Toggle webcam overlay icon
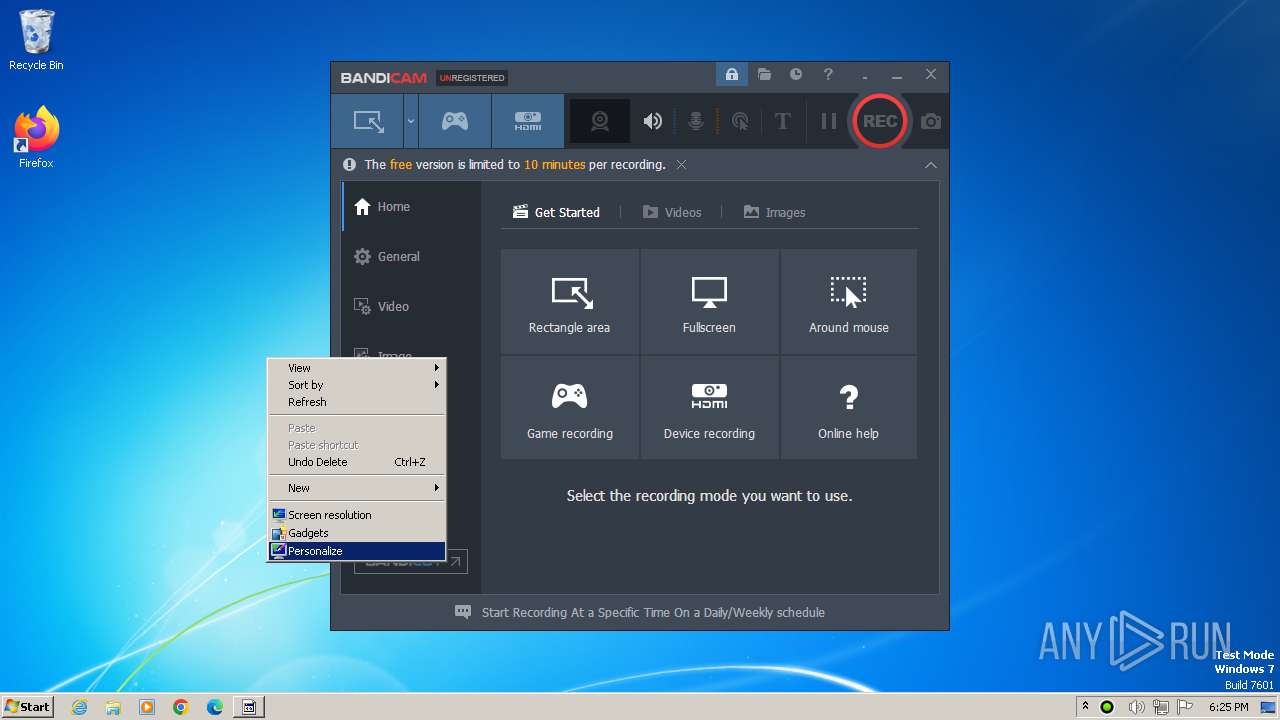The width and height of the screenshot is (1280, 720). pyautogui.click(x=600, y=121)
